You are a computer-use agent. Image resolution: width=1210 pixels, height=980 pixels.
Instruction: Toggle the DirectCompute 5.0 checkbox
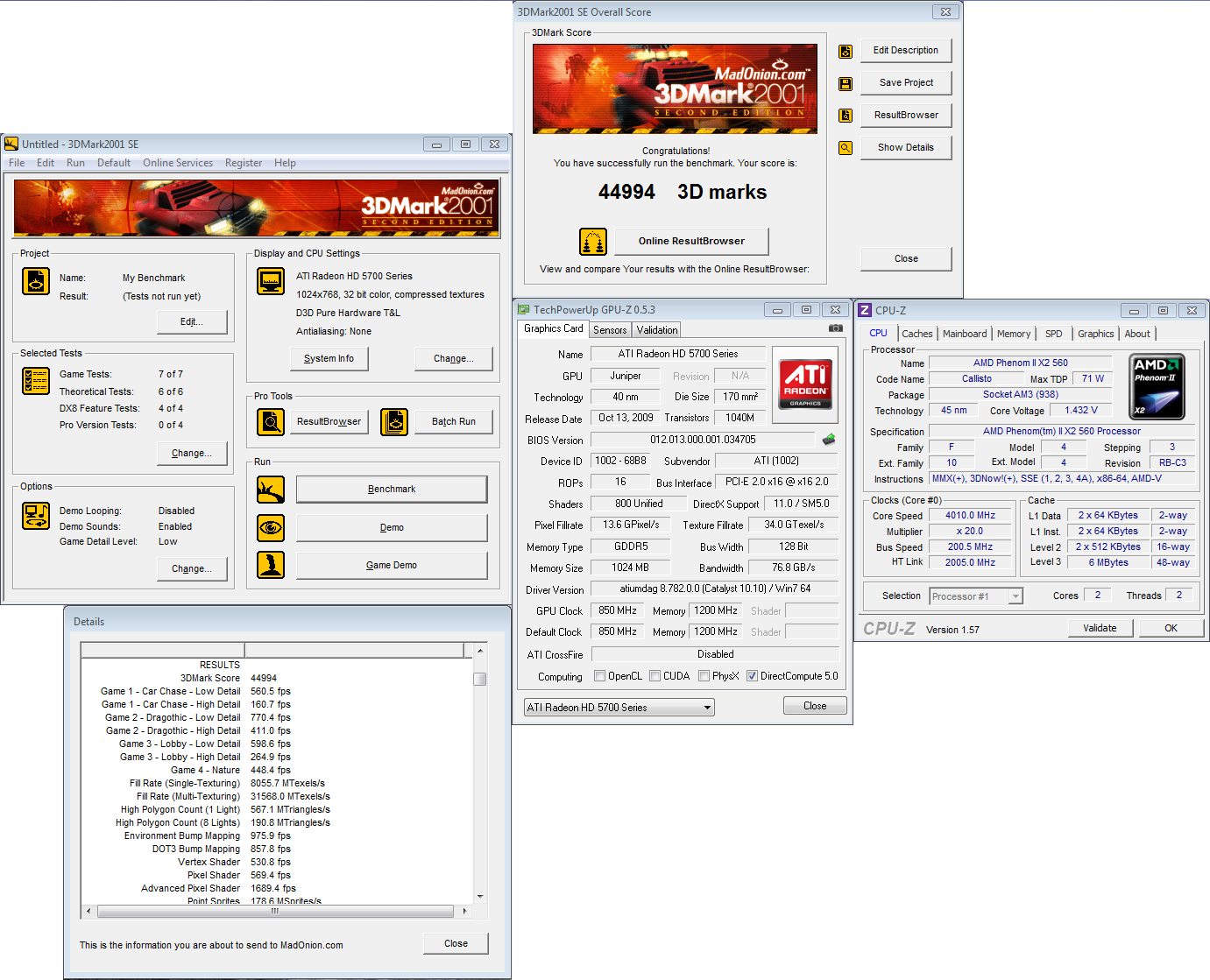(752, 676)
